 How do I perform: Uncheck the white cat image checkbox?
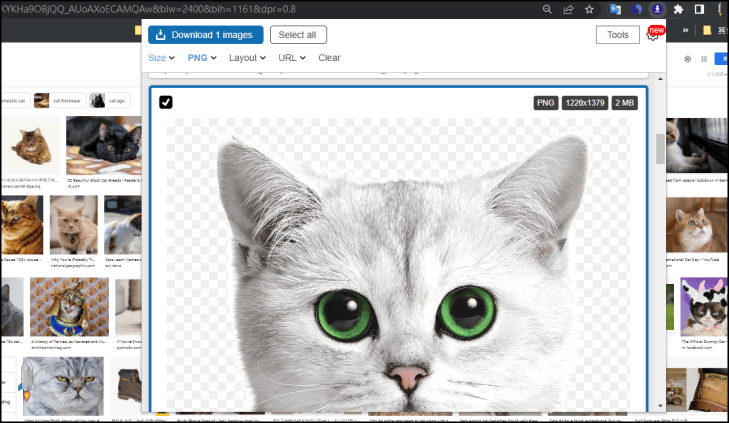pos(165,102)
